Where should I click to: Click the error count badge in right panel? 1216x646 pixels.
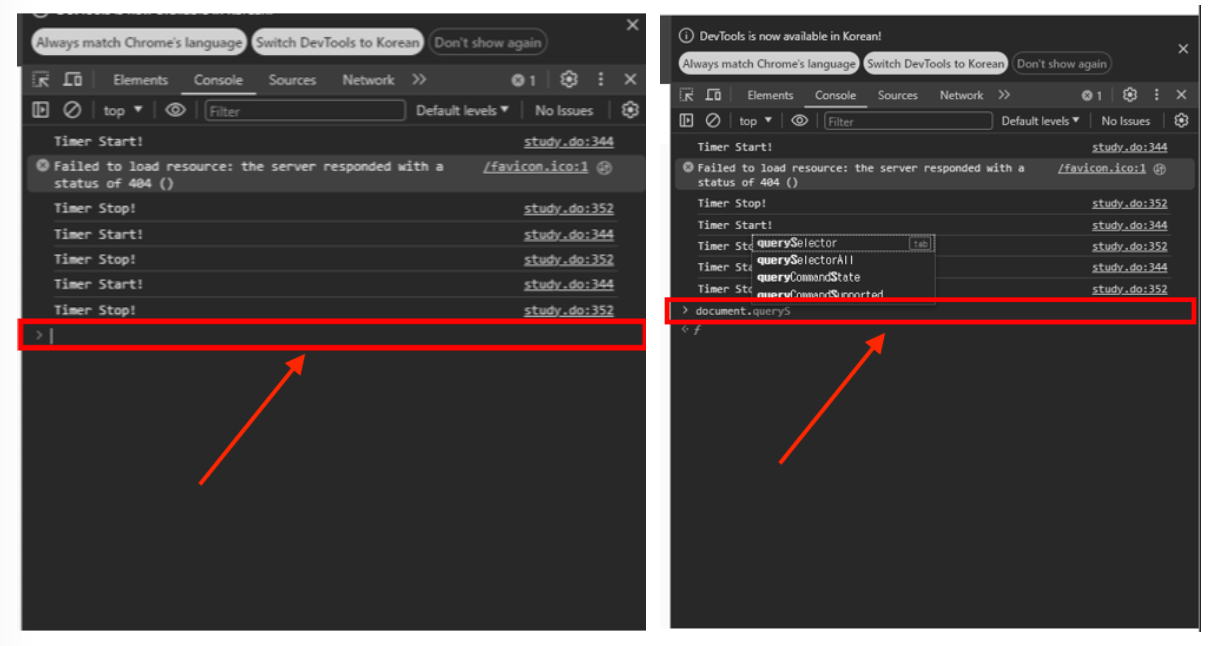click(1091, 95)
